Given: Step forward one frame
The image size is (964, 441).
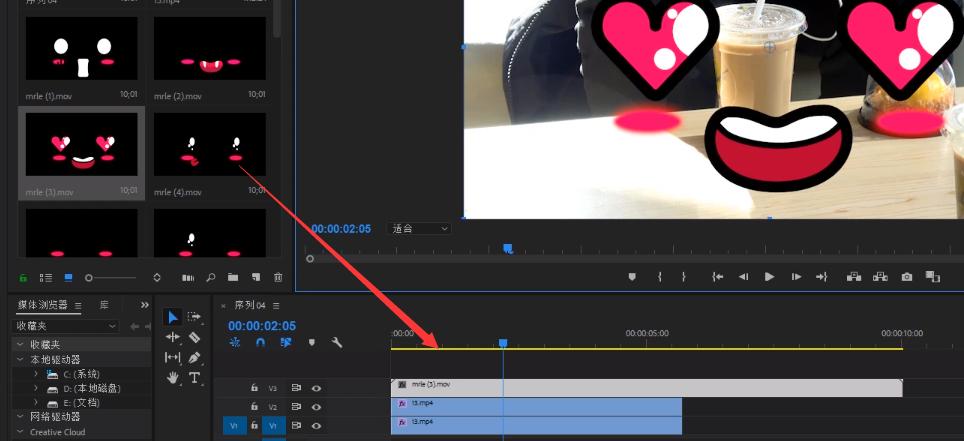Looking at the screenshot, I should (796, 277).
